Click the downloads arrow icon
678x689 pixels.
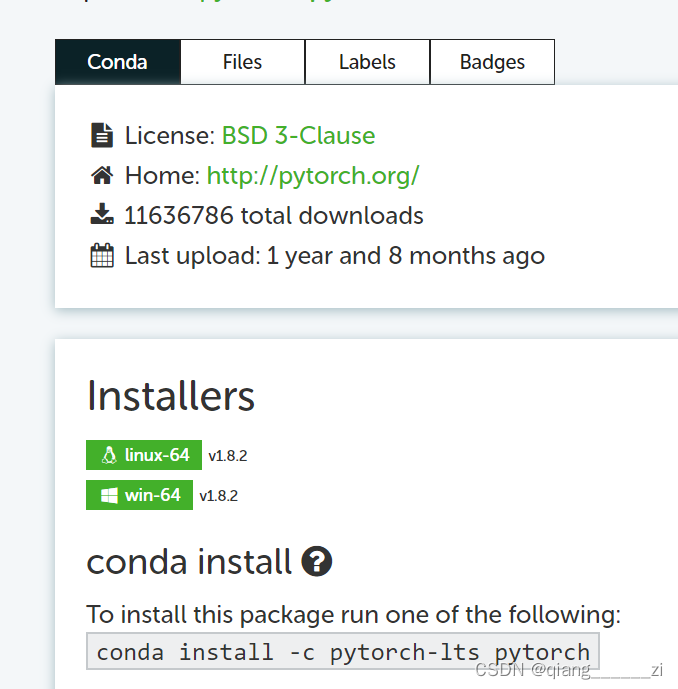tap(102, 214)
